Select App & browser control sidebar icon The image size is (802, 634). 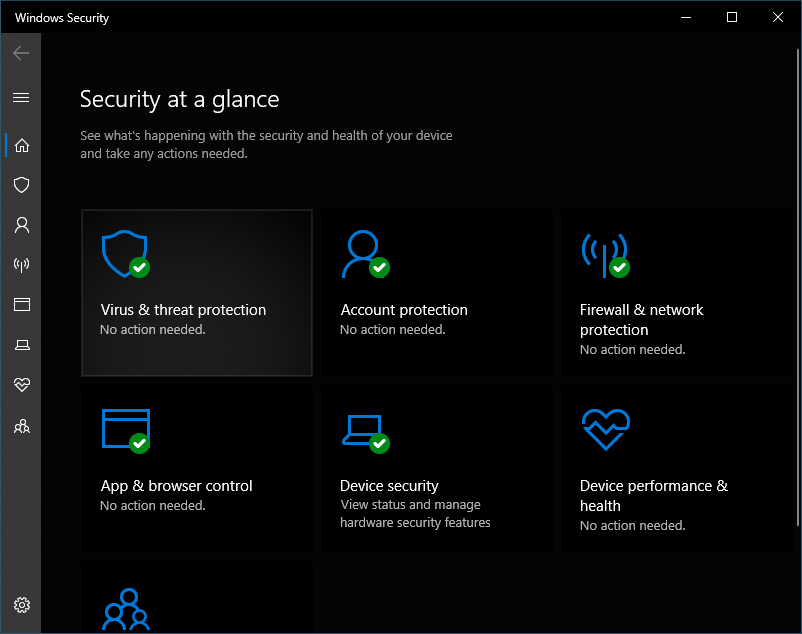click(21, 305)
